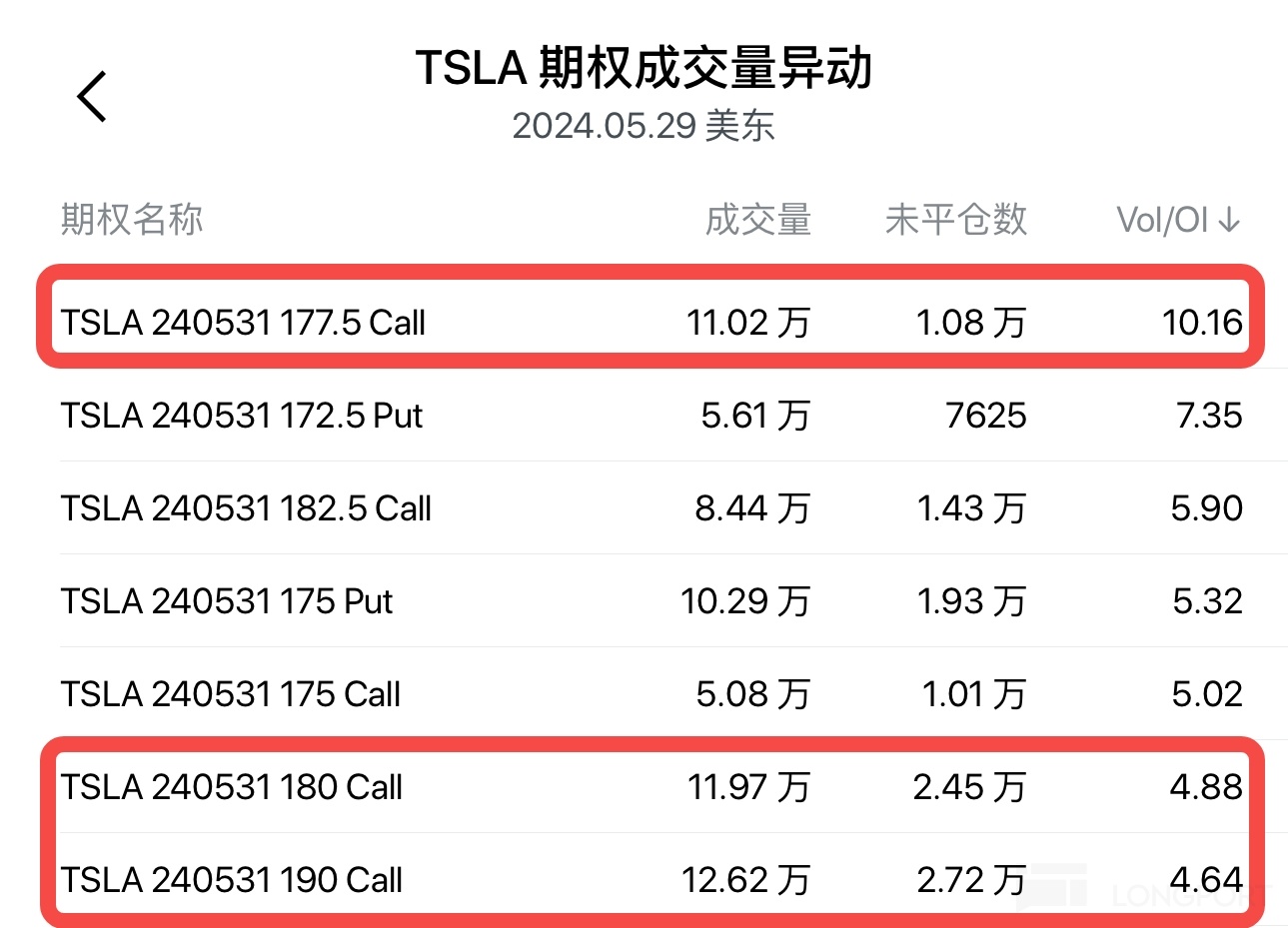Click the 5.90 Vol/OI value
1288x928 pixels.
click(x=1206, y=508)
